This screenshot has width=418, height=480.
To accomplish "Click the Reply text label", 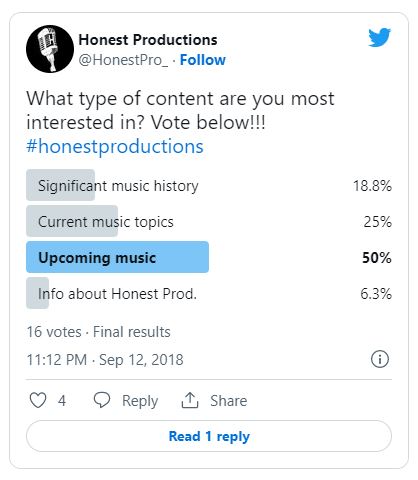I will (x=140, y=401).
